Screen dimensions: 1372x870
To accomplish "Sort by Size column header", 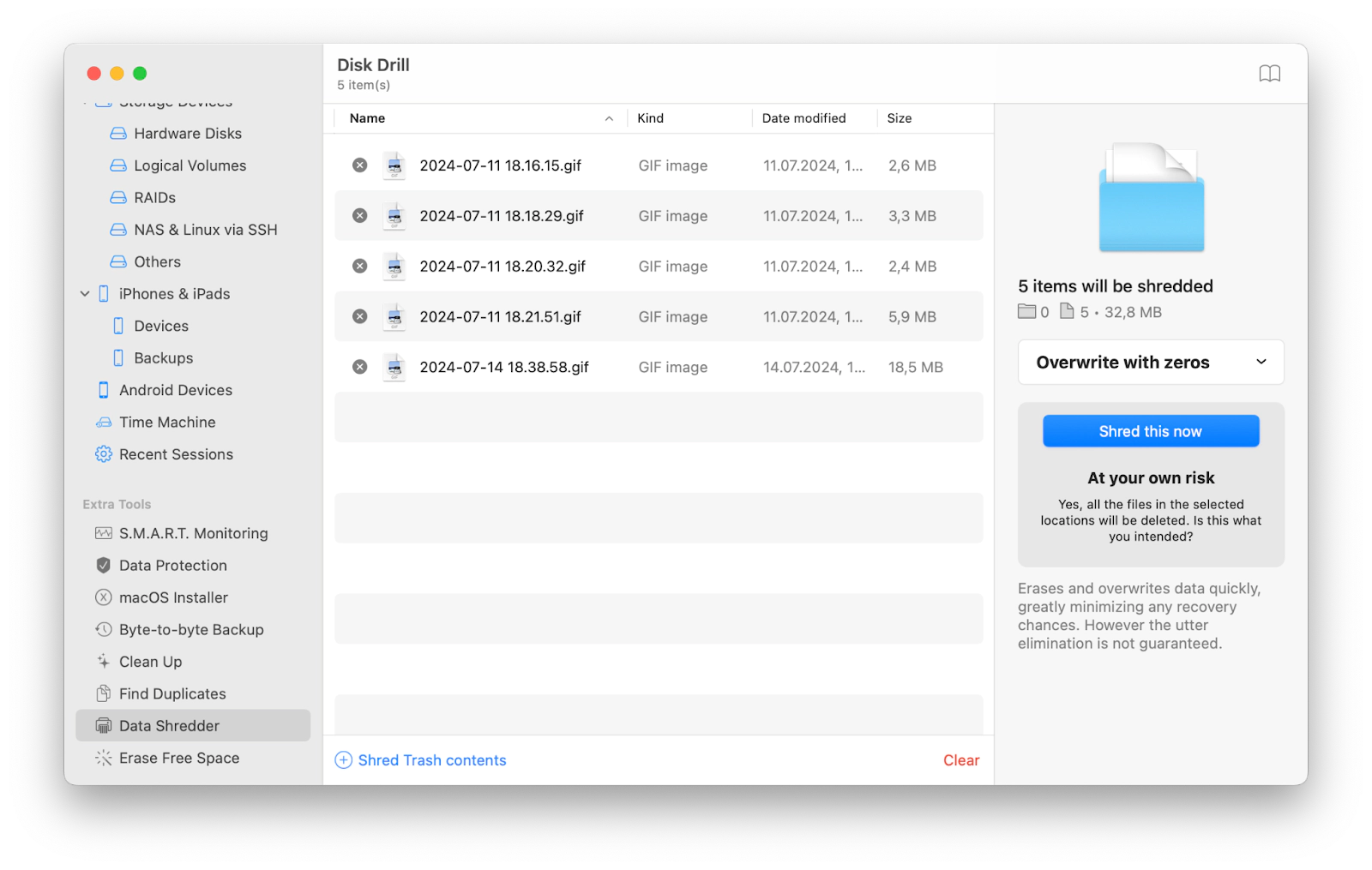I will 899,118.
